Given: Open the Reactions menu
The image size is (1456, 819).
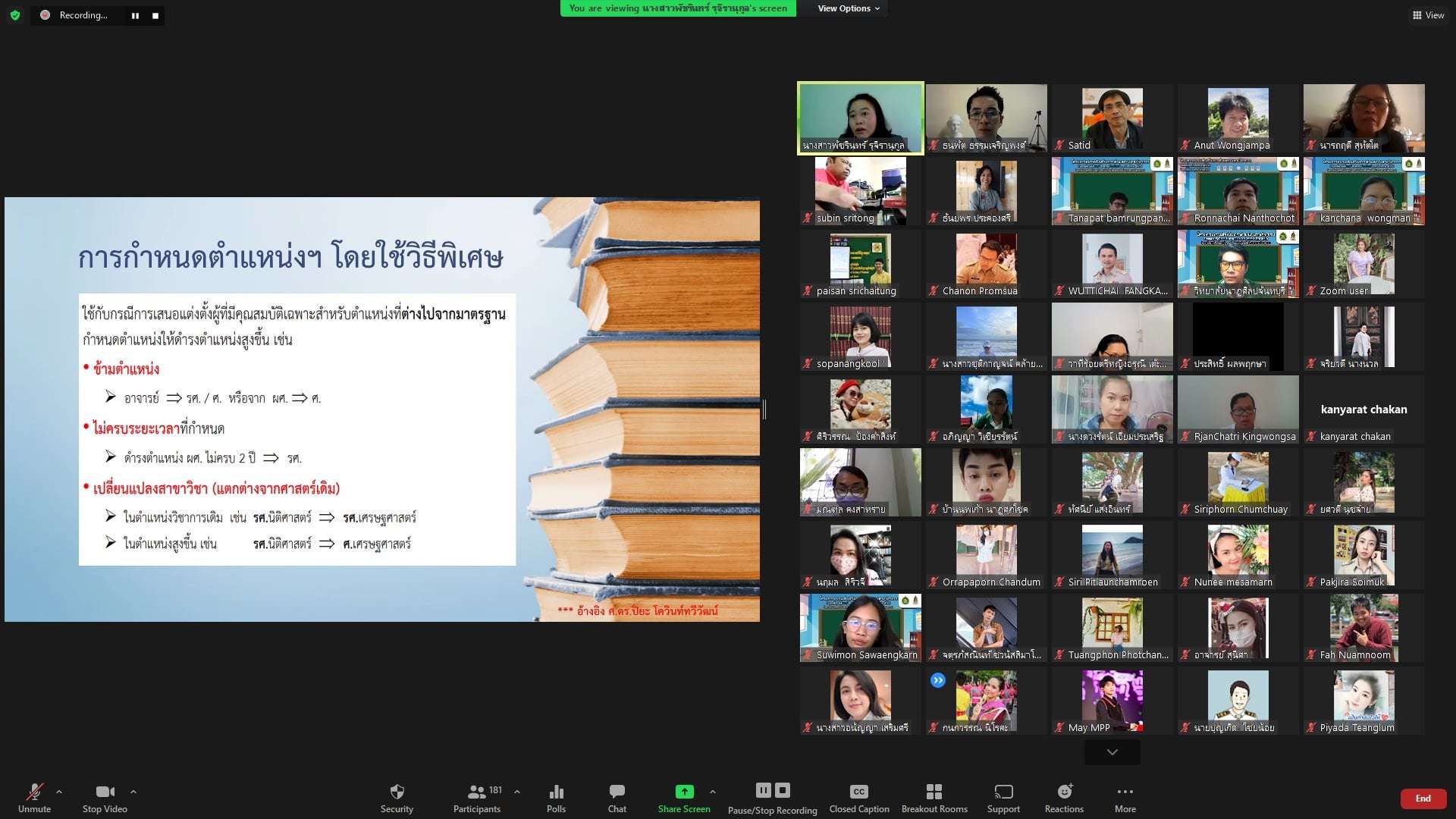Looking at the screenshot, I should pyautogui.click(x=1064, y=798).
